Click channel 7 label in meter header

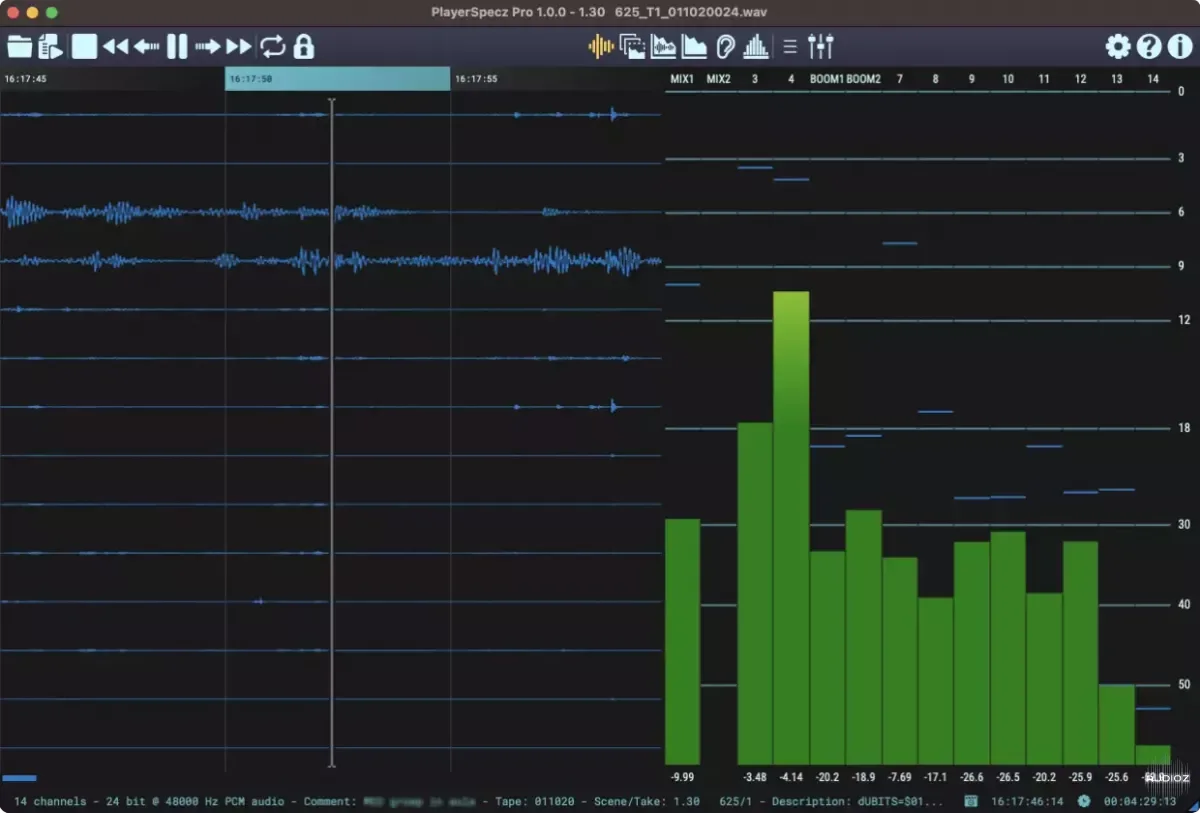pos(900,78)
